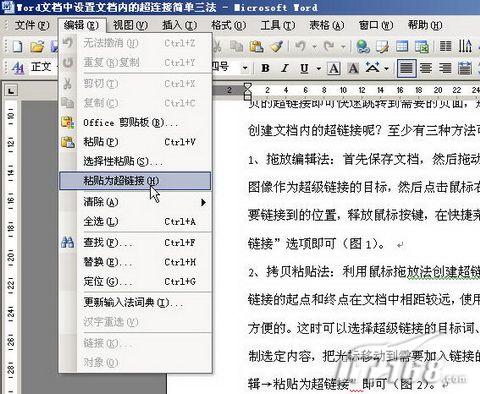The width and height of the screenshot is (480, 394).
Task: Toggle Underline formatting button
Action: (x=304, y=68)
